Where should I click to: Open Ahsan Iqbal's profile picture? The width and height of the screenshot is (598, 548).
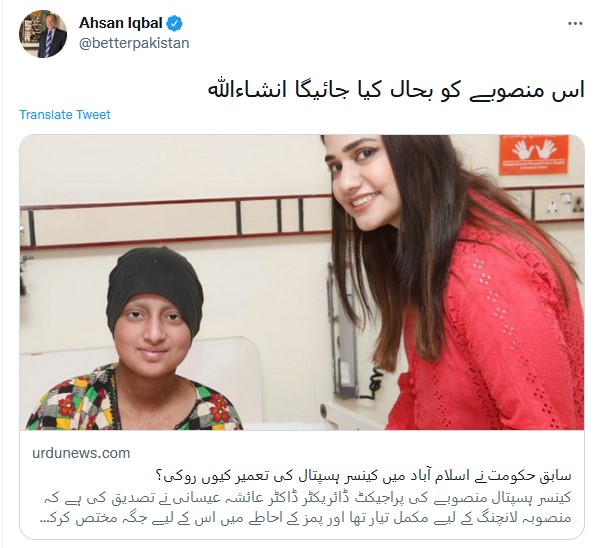coord(43,34)
